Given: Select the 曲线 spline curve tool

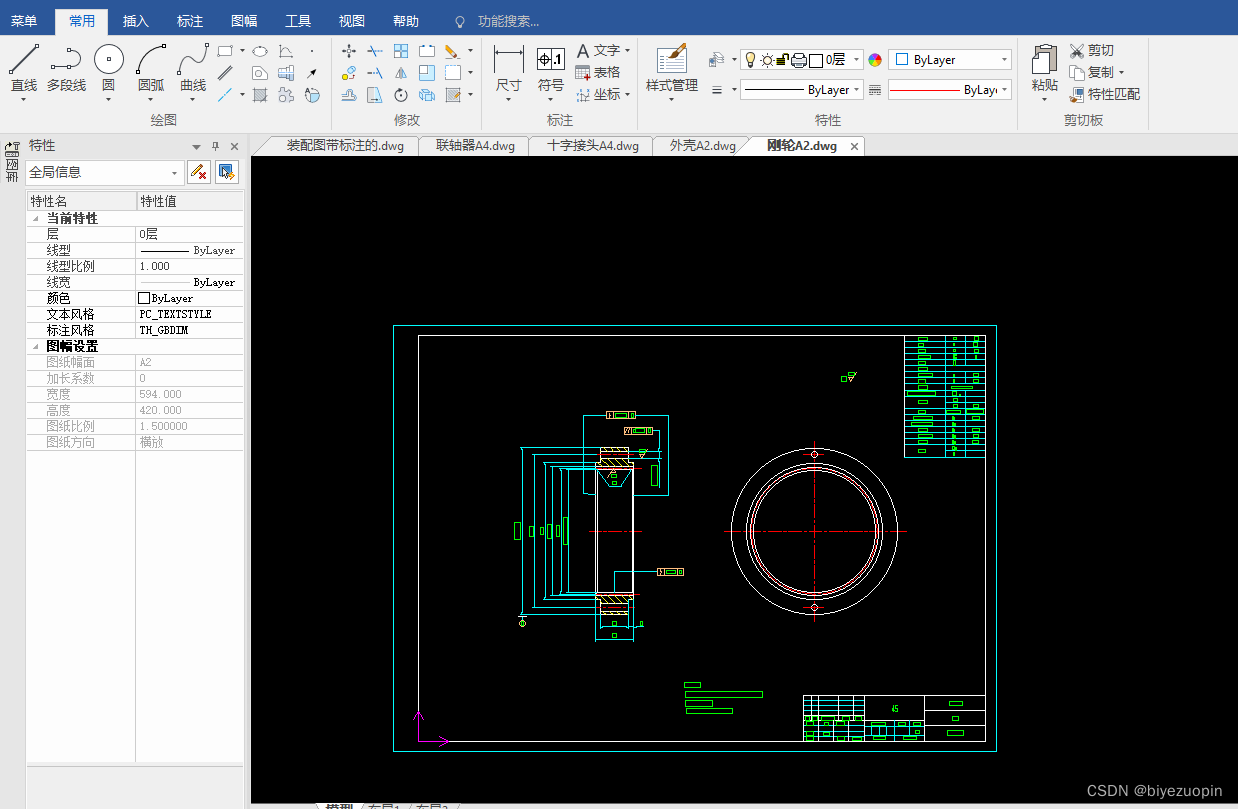Looking at the screenshot, I should 193,69.
